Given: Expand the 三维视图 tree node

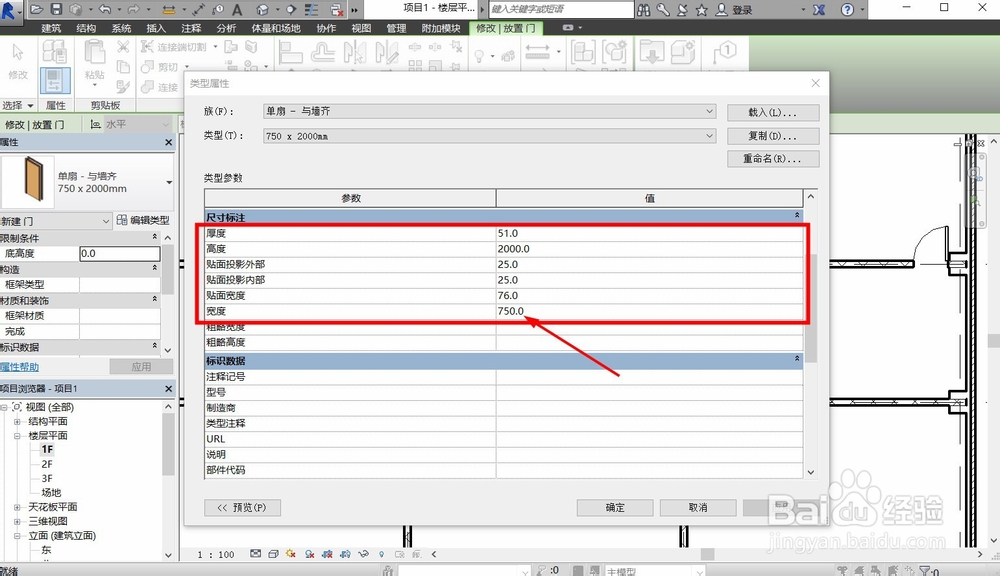Looking at the screenshot, I should tap(17, 521).
